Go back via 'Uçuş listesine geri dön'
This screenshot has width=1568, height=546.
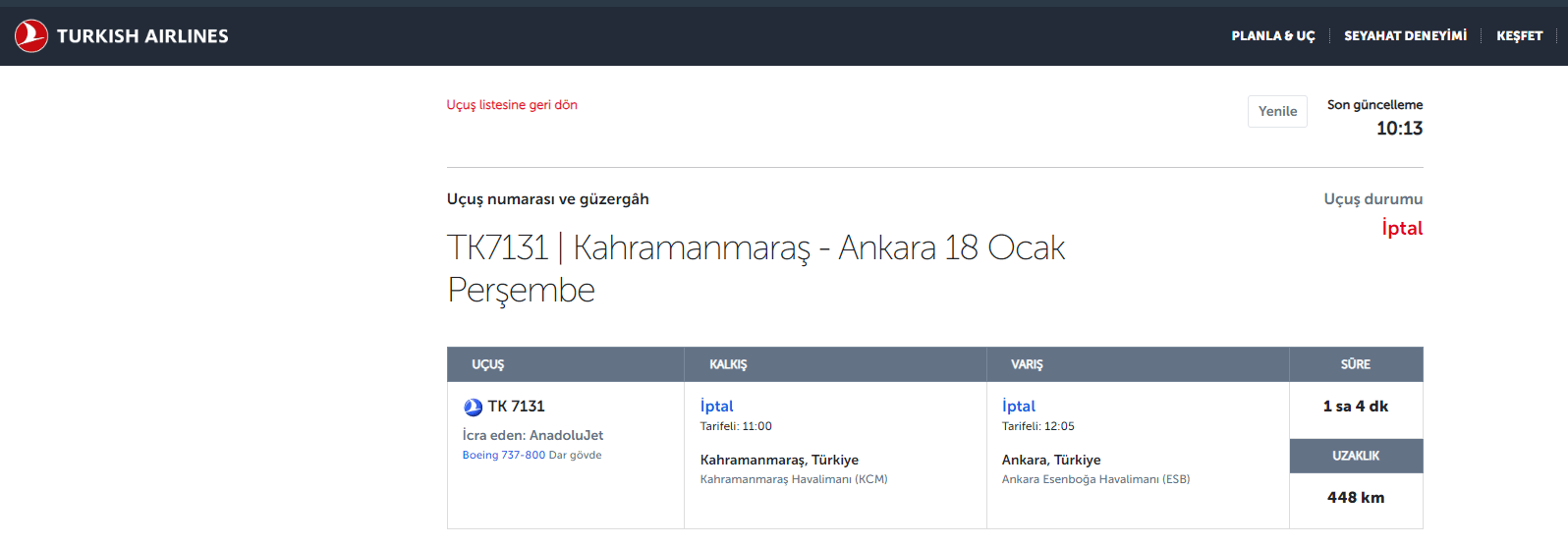[x=512, y=105]
